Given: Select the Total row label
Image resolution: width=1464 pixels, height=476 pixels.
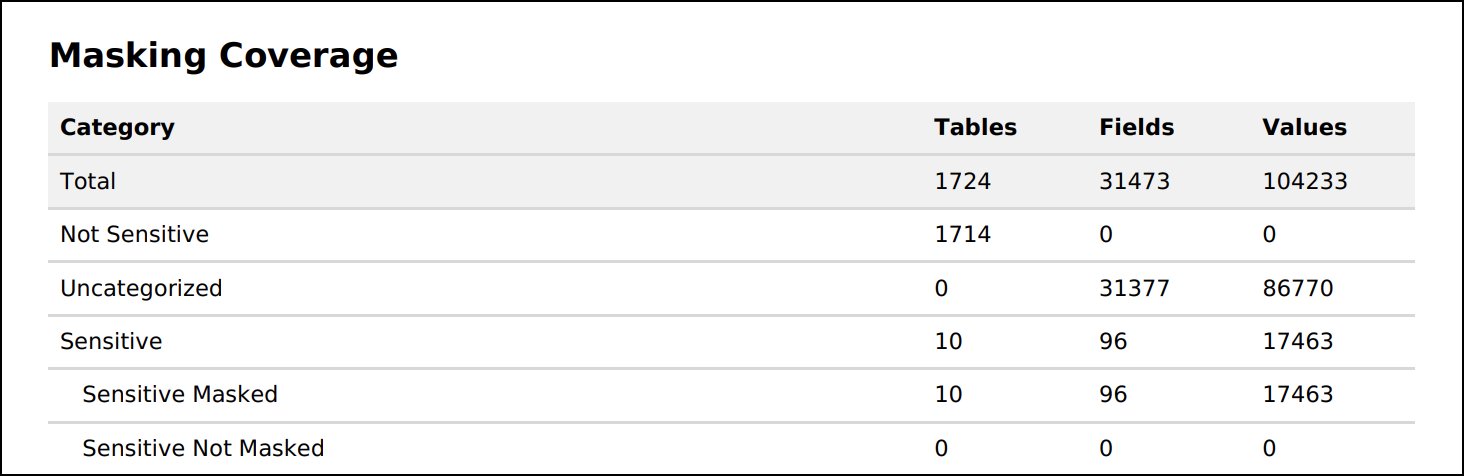Looking at the screenshot, I should click(x=88, y=181).
